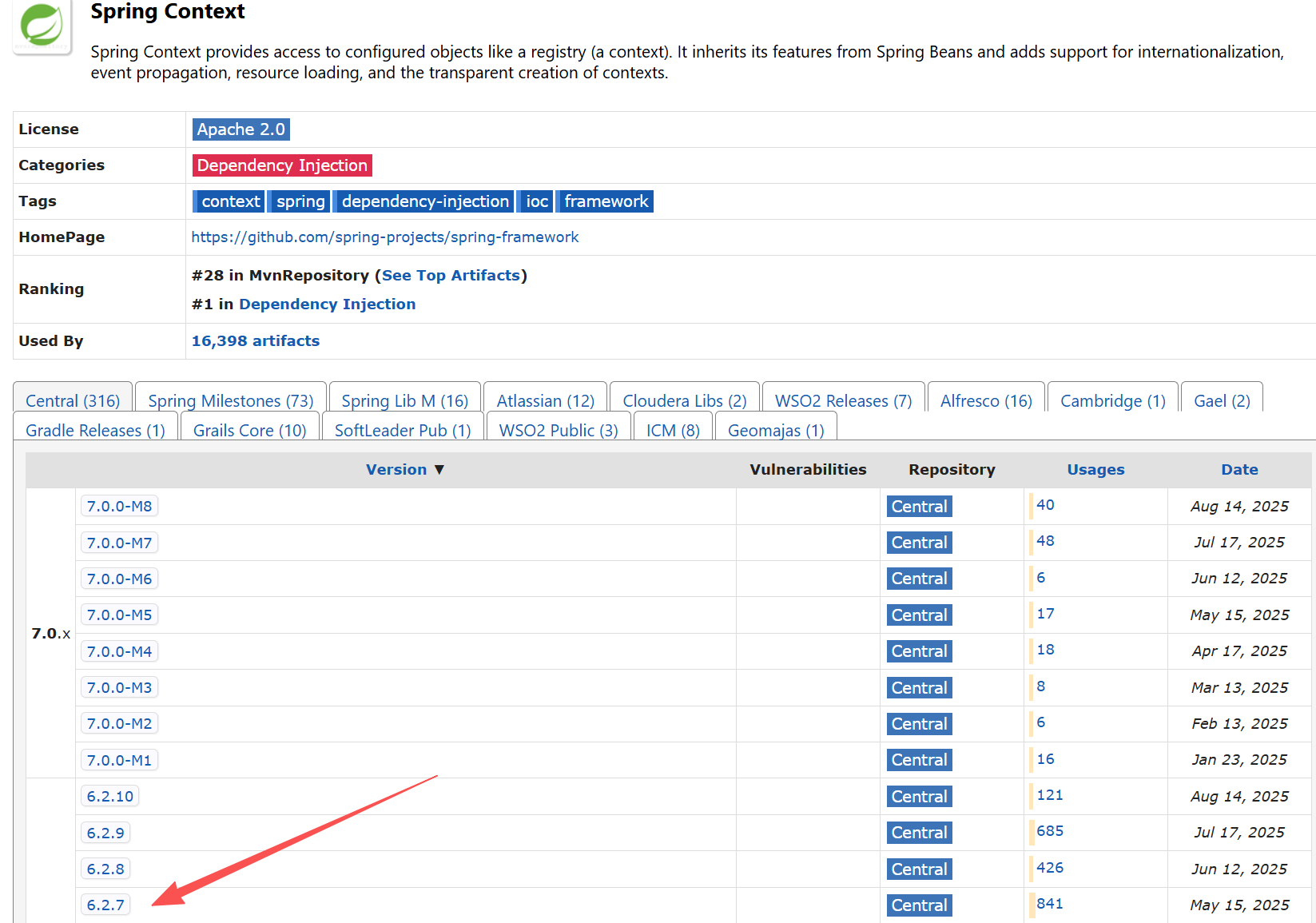The image size is (1316, 923).
Task: Select the ioc tag
Action: pyautogui.click(x=536, y=201)
